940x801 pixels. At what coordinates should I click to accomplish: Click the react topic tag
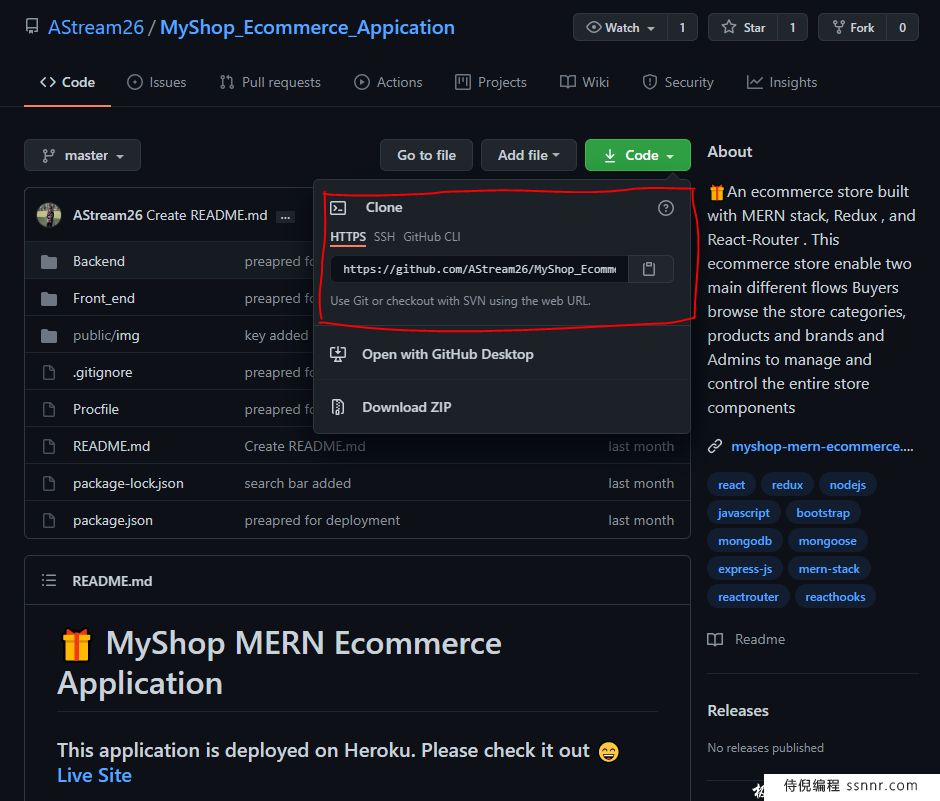pos(731,484)
